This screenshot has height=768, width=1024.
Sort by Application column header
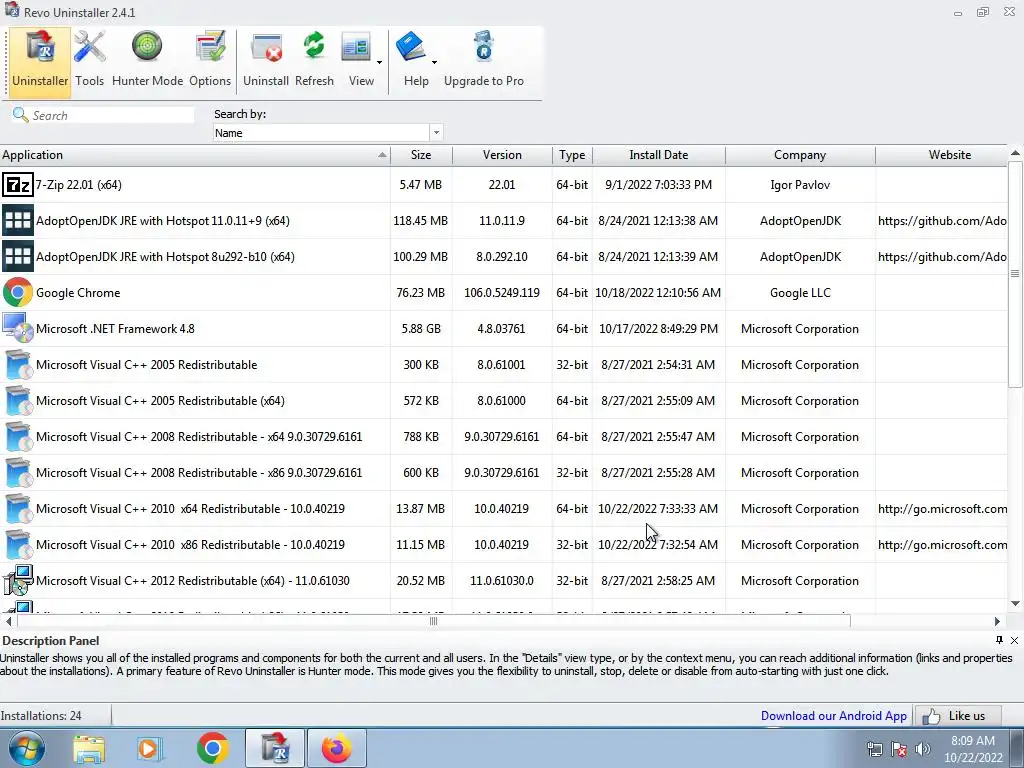point(195,155)
